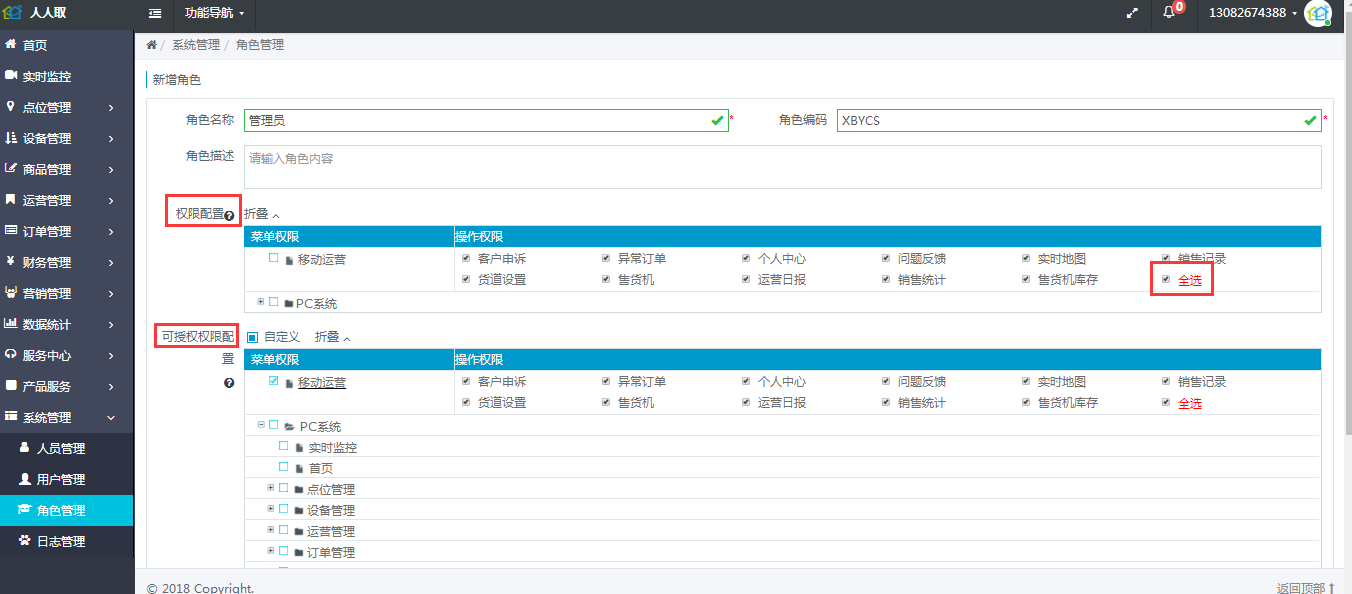Open 用户管理 in the sidebar
The image size is (1352, 594).
click(66, 479)
